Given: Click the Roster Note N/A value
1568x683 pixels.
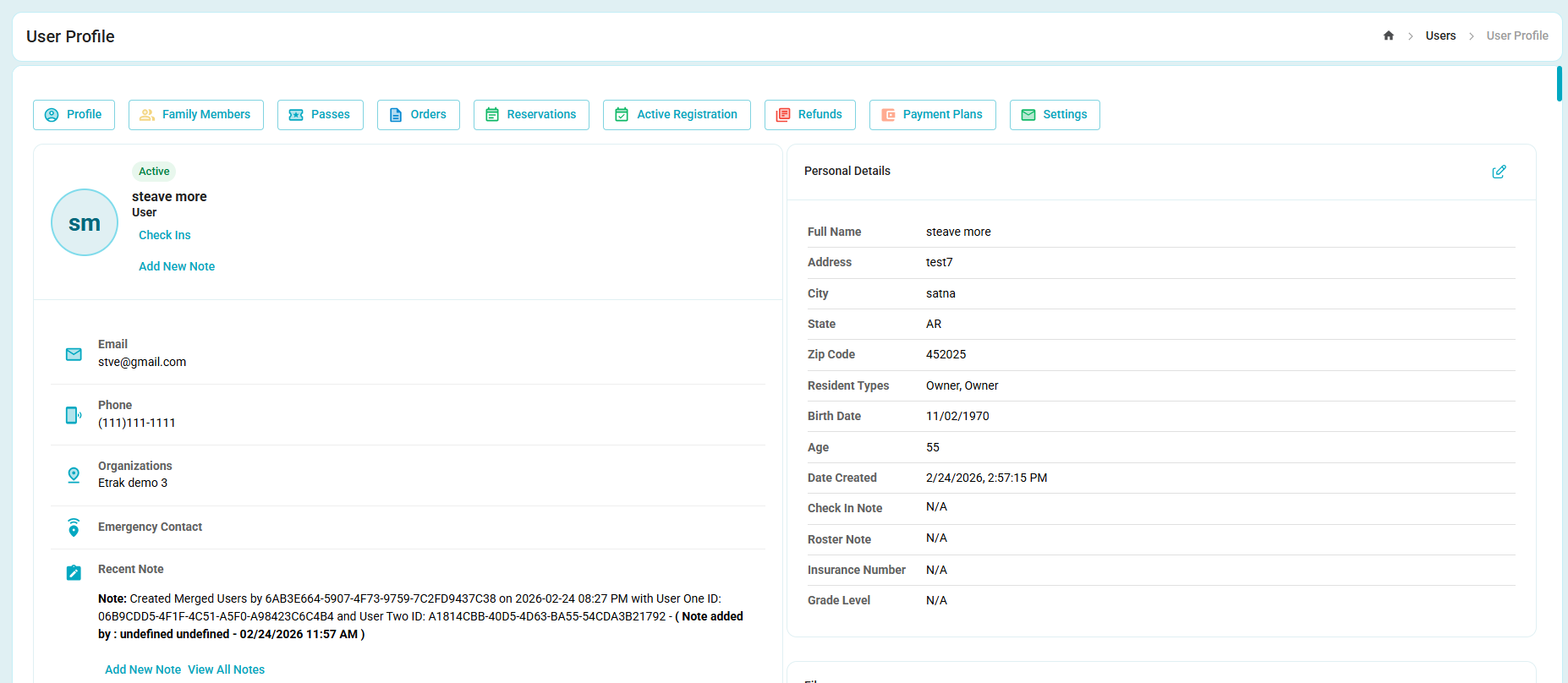Looking at the screenshot, I should 936,538.
